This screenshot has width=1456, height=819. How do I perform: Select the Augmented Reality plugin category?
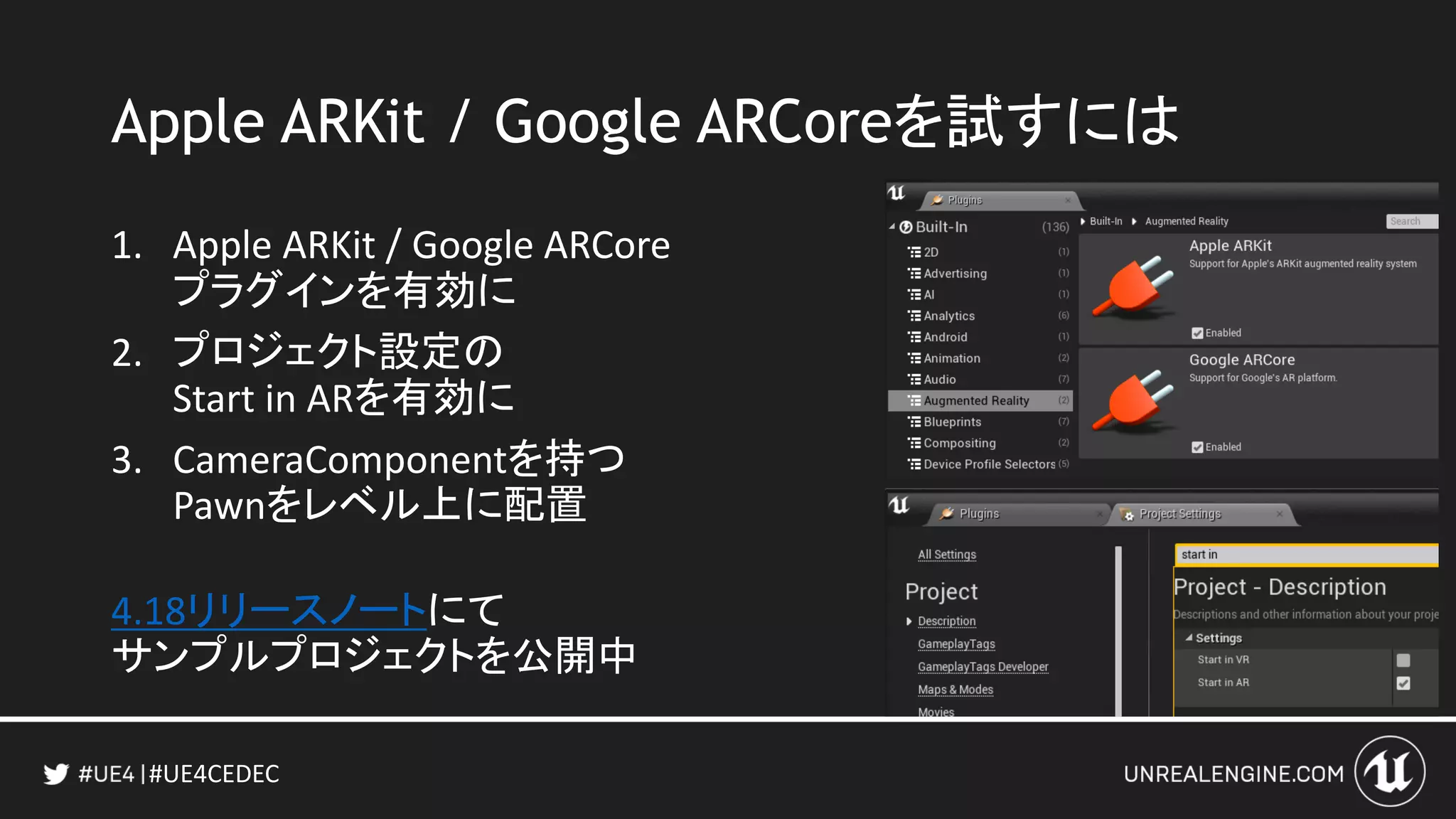coord(980,401)
